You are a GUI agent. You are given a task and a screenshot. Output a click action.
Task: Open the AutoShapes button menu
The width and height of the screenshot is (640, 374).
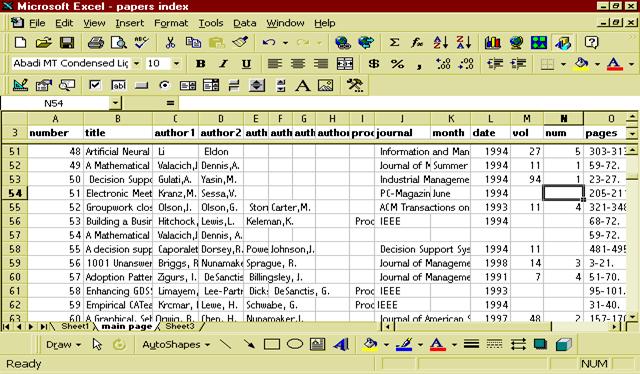pyautogui.click(x=176, y=345)
